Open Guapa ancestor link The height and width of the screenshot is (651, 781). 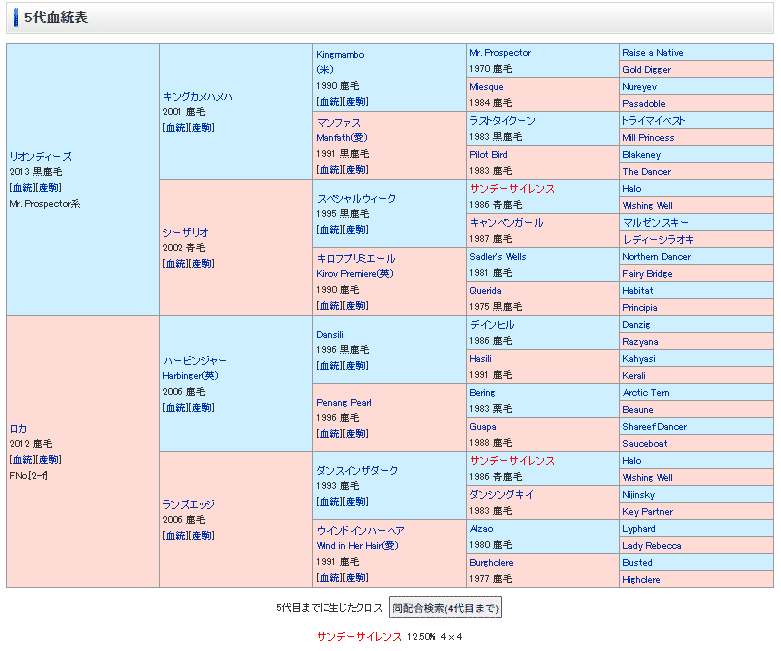tap(483, 426)
